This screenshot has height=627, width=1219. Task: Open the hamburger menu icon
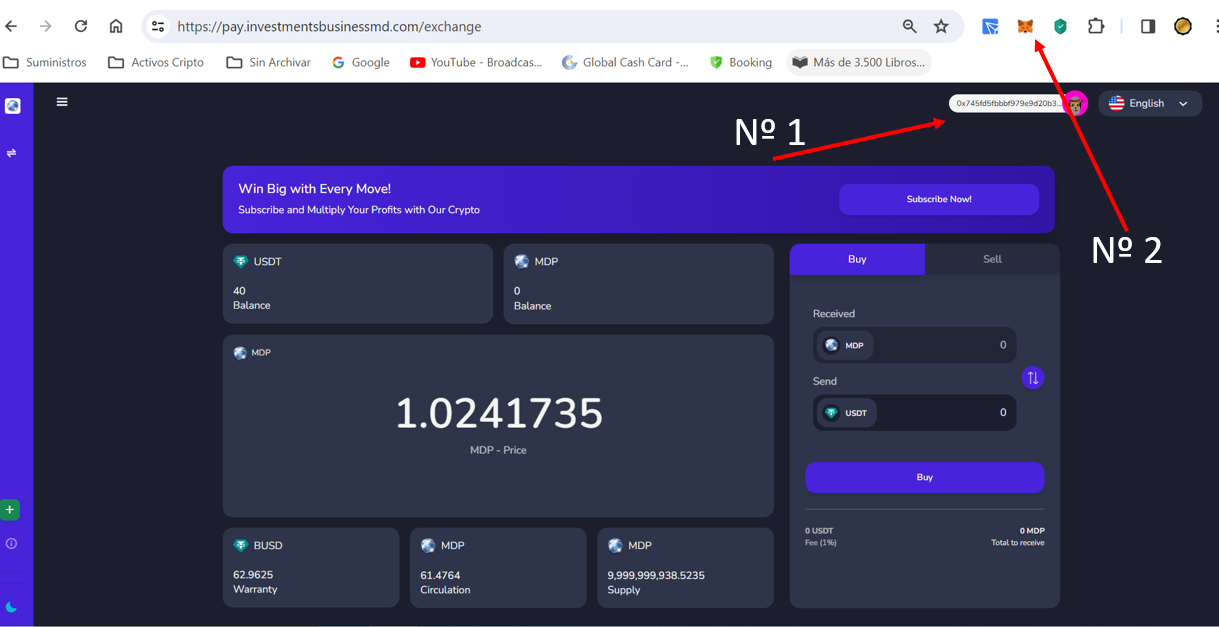62,102
